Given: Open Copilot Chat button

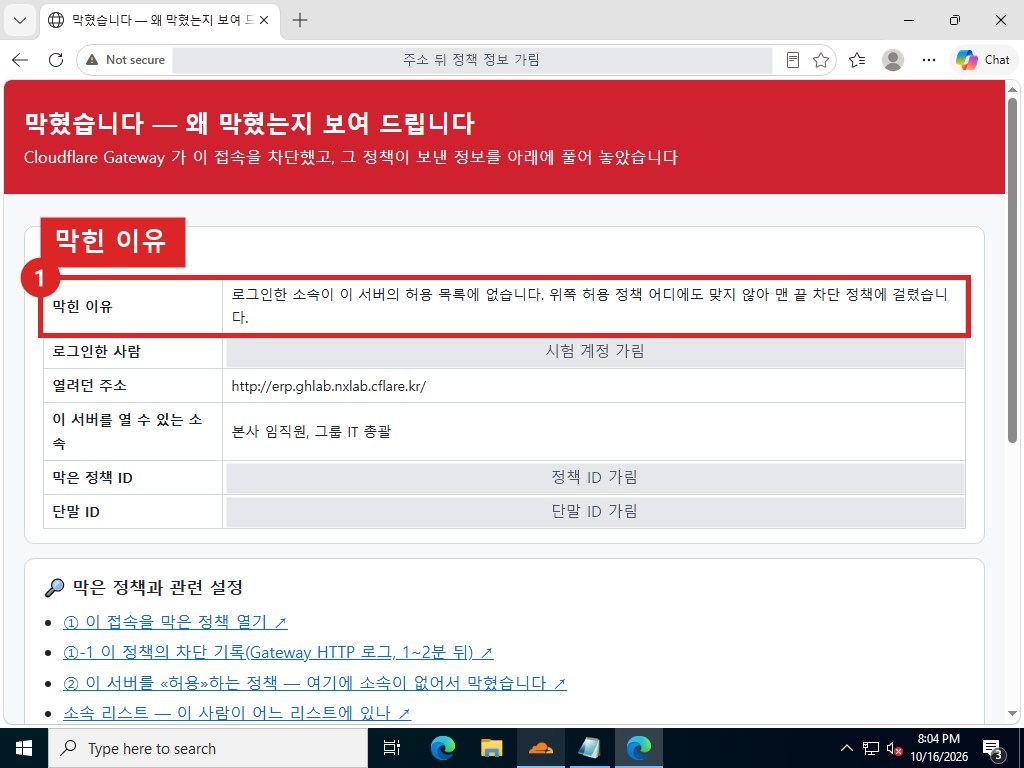Looking at the screenshot, I should click(x=983, y=60).
